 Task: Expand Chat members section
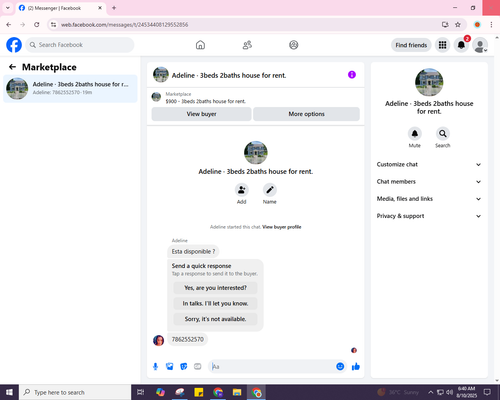pyautogui.click(x=429, y=182)
